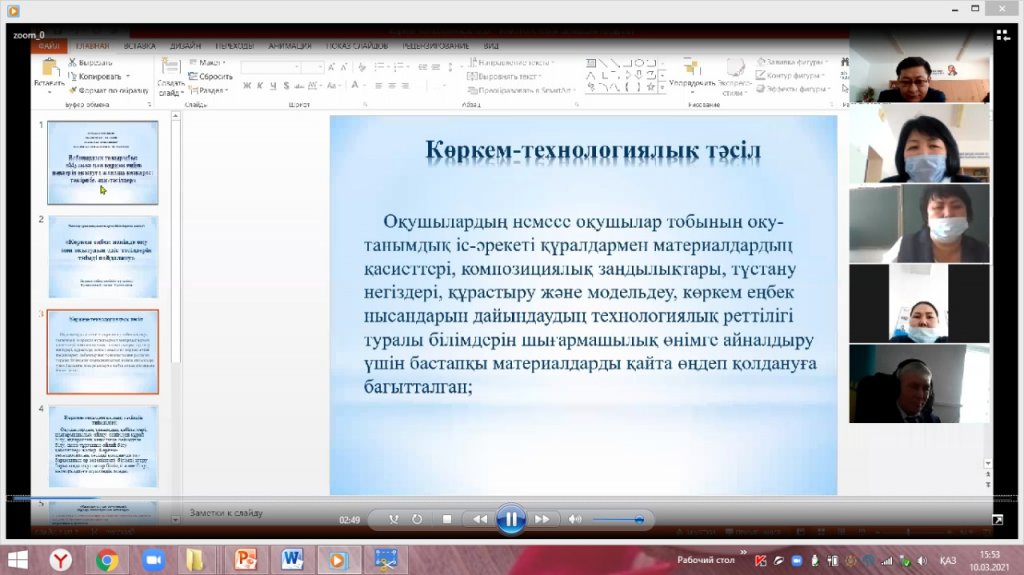Open Yandex browser from taskbar
This screenshot has width=1024, height=575.
point(62,560)
